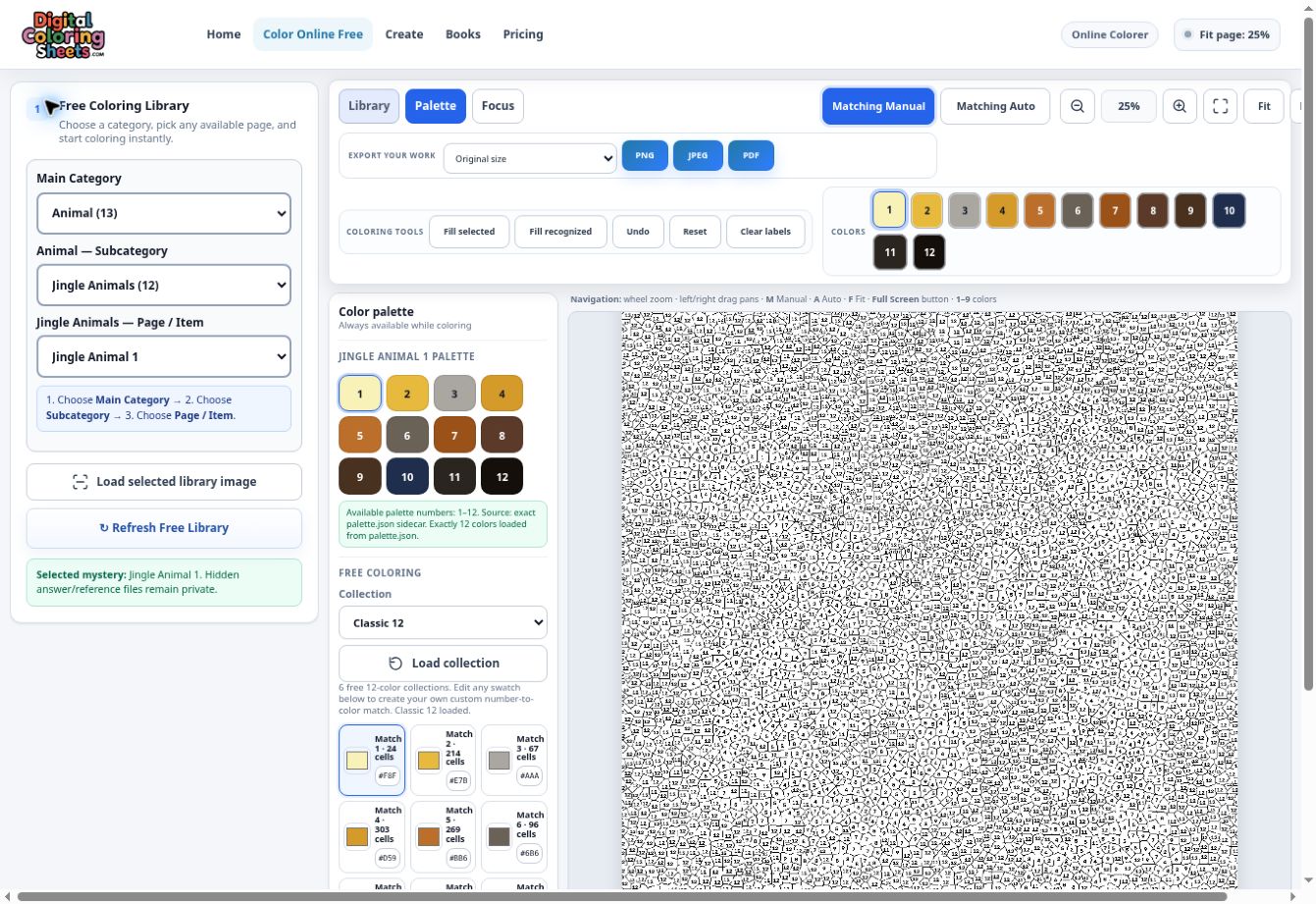Open the Pricing page
The image size is (1316, 904).
(x=523, y=34)
